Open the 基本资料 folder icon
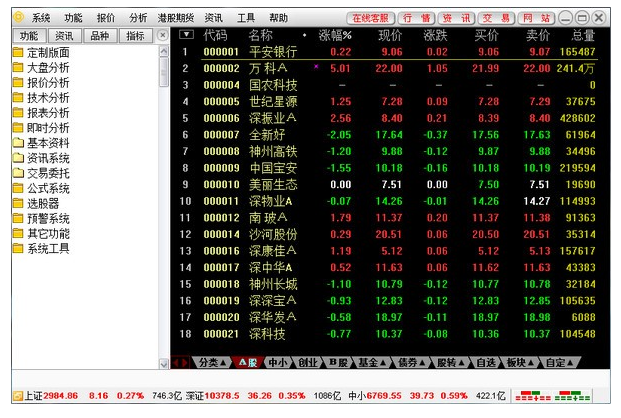The width and height of the screenshot is (621, 418). [x=18, y=143]
